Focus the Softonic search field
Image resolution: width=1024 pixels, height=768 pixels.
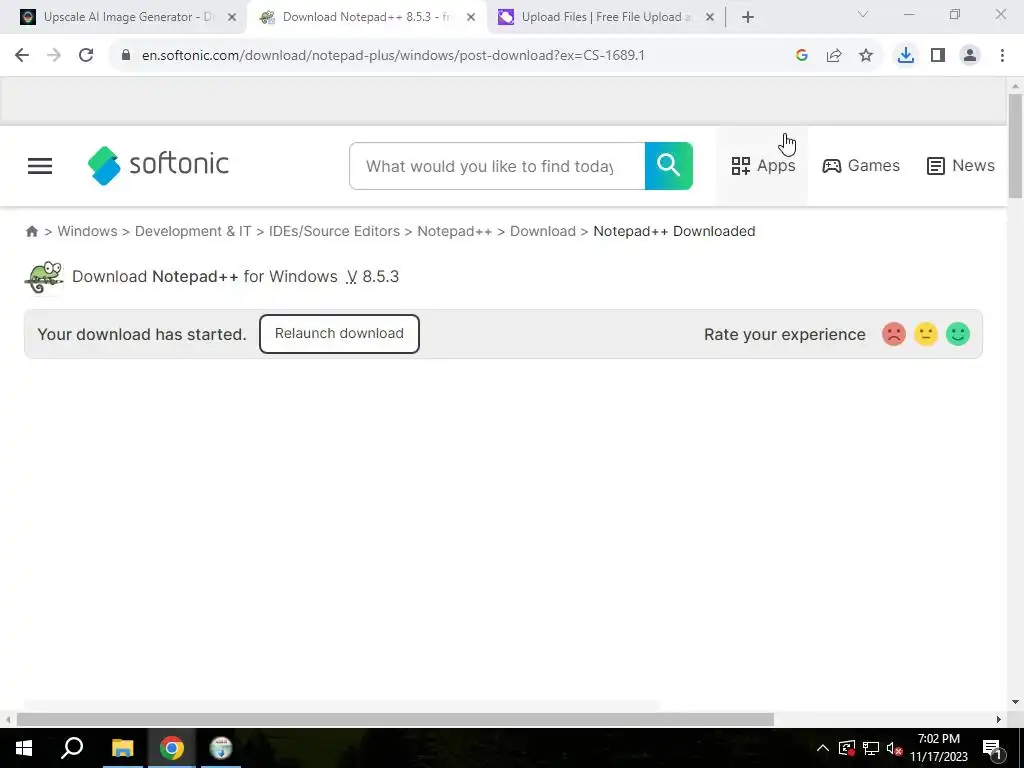click(497, 166)
